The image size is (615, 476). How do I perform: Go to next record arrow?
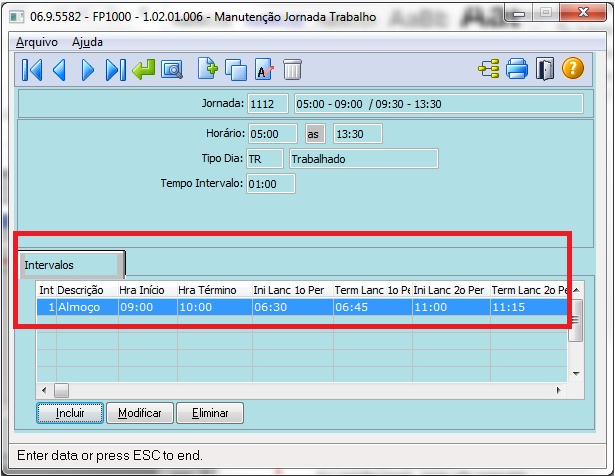tap(87, 70)
